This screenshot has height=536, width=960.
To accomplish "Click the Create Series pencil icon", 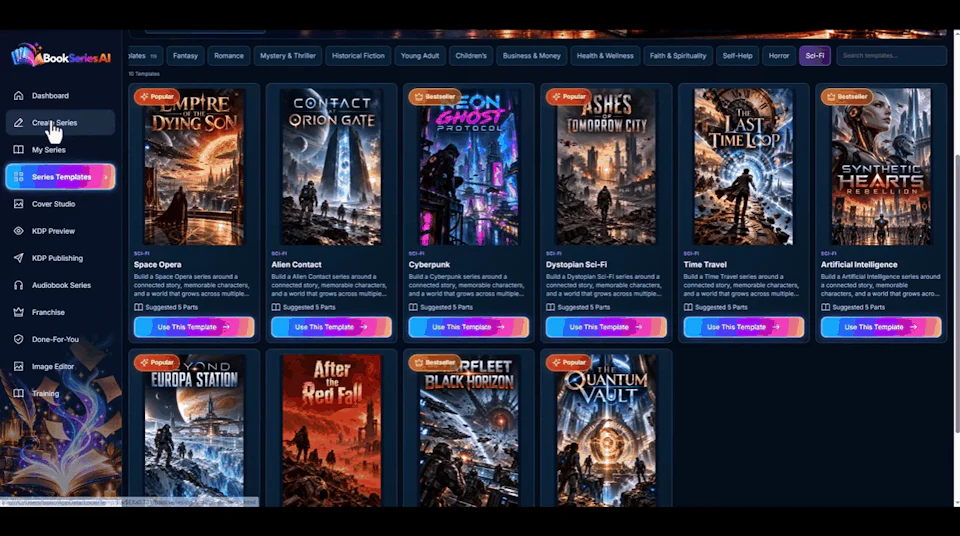I will pyautogui.click(x=19, y=123).
